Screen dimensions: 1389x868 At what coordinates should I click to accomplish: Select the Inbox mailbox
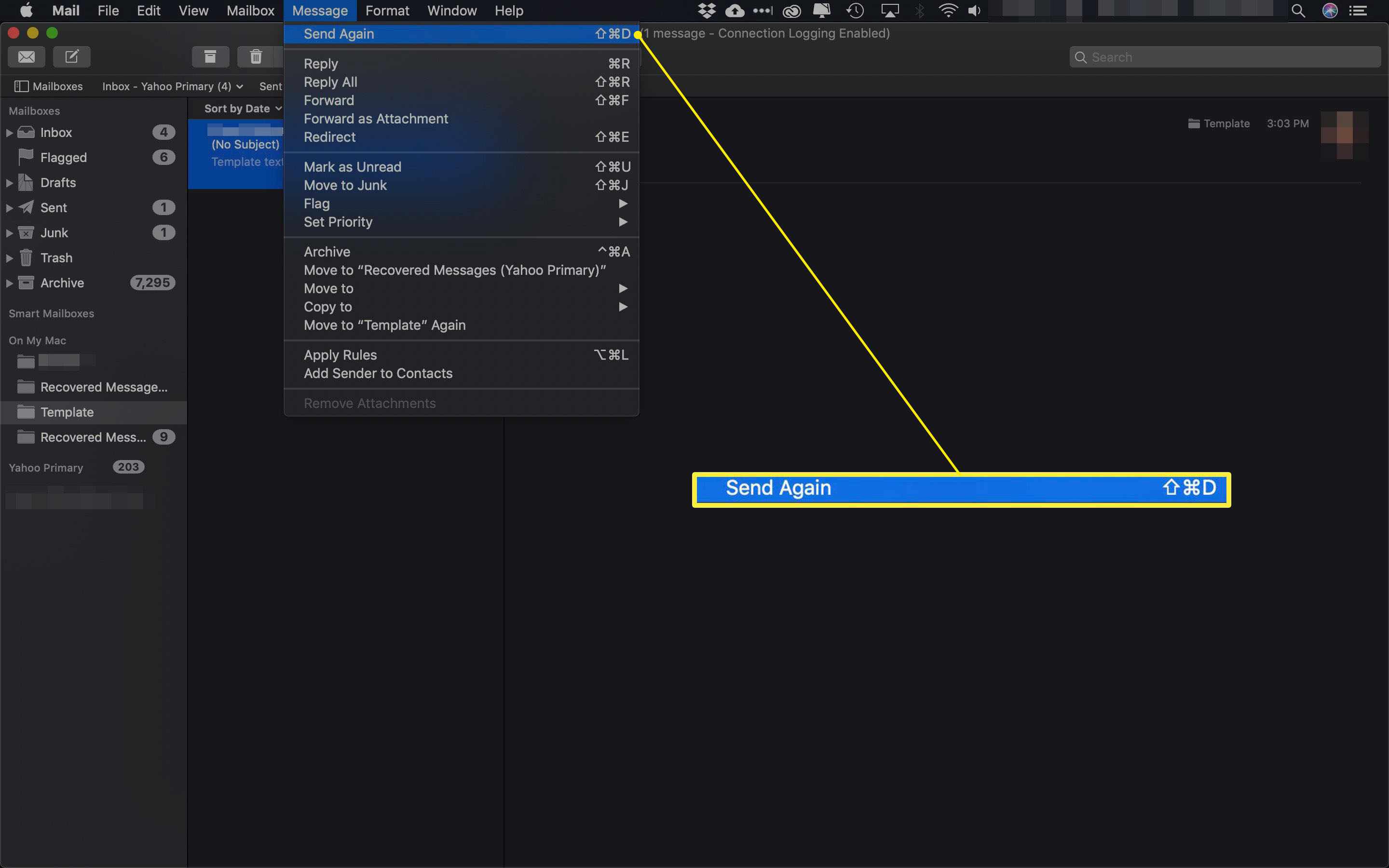tap(94, 133)
